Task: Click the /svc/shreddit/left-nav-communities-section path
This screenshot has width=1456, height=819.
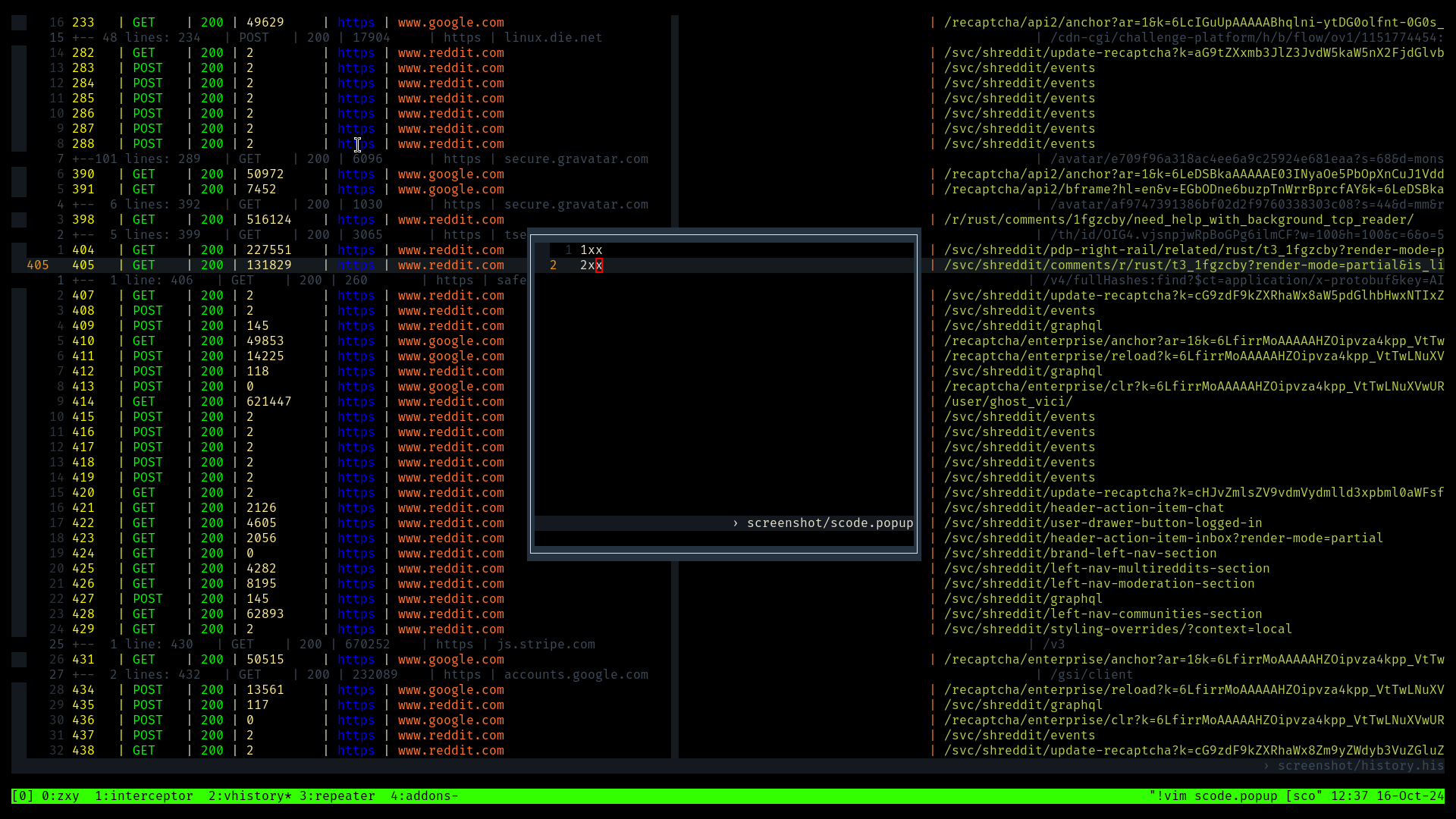Action: click(x=1103, y=614)
